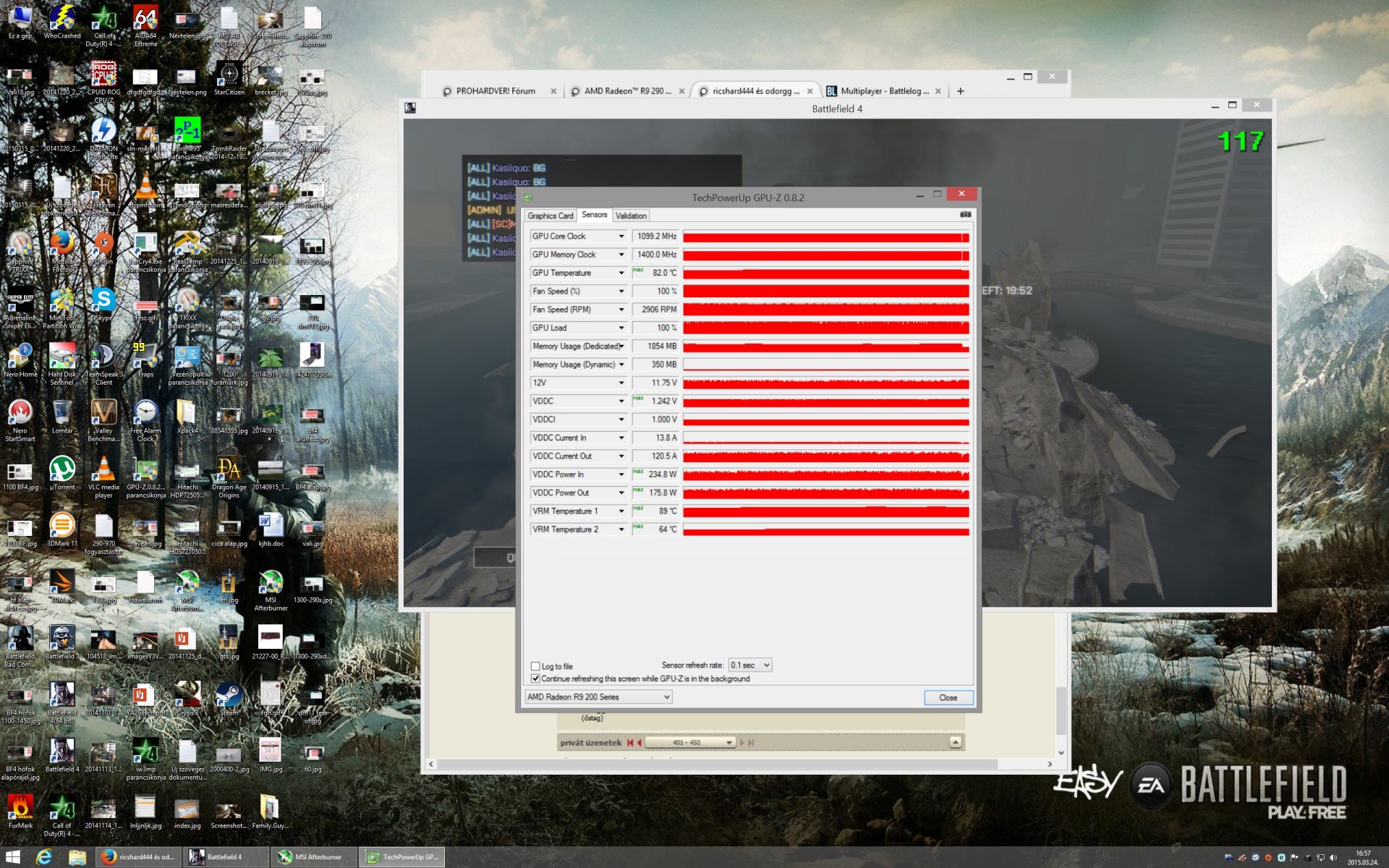The width and height of the screenshot is (1389, 868).
Task: Switch to Battlefield 4 taskbar button
Action: [x=226, y=857]
